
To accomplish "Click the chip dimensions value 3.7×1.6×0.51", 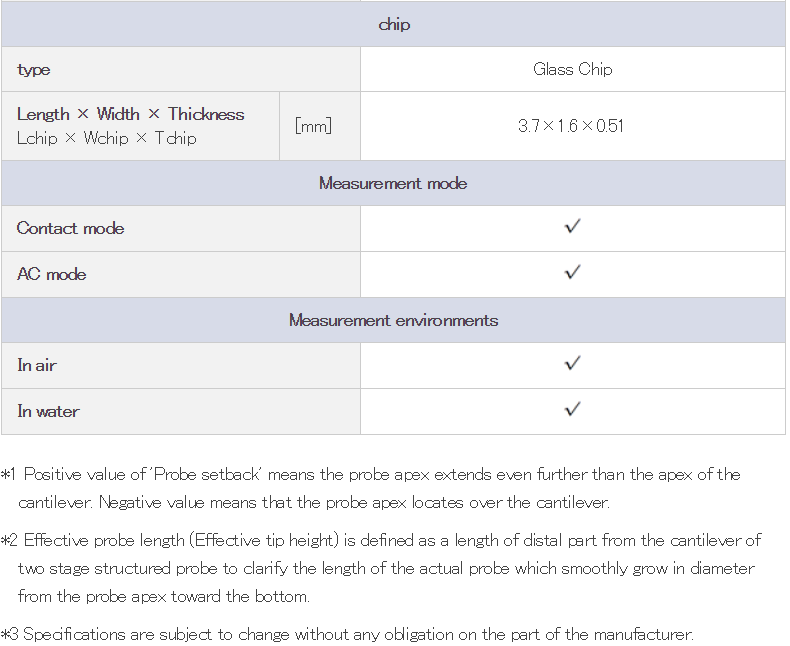I will [571, 126].
